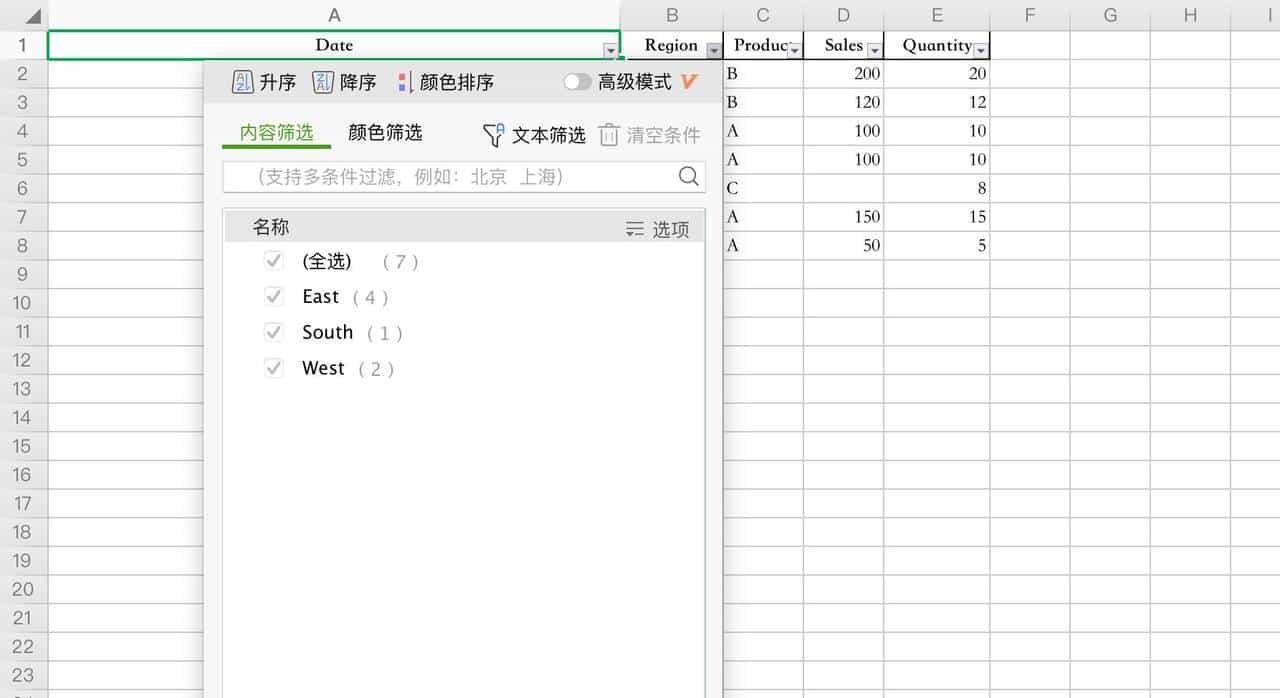The width and height of the screenshot is (1280, 698).
Task: Click the orange V membership icon
Action: tap(687, 82)
